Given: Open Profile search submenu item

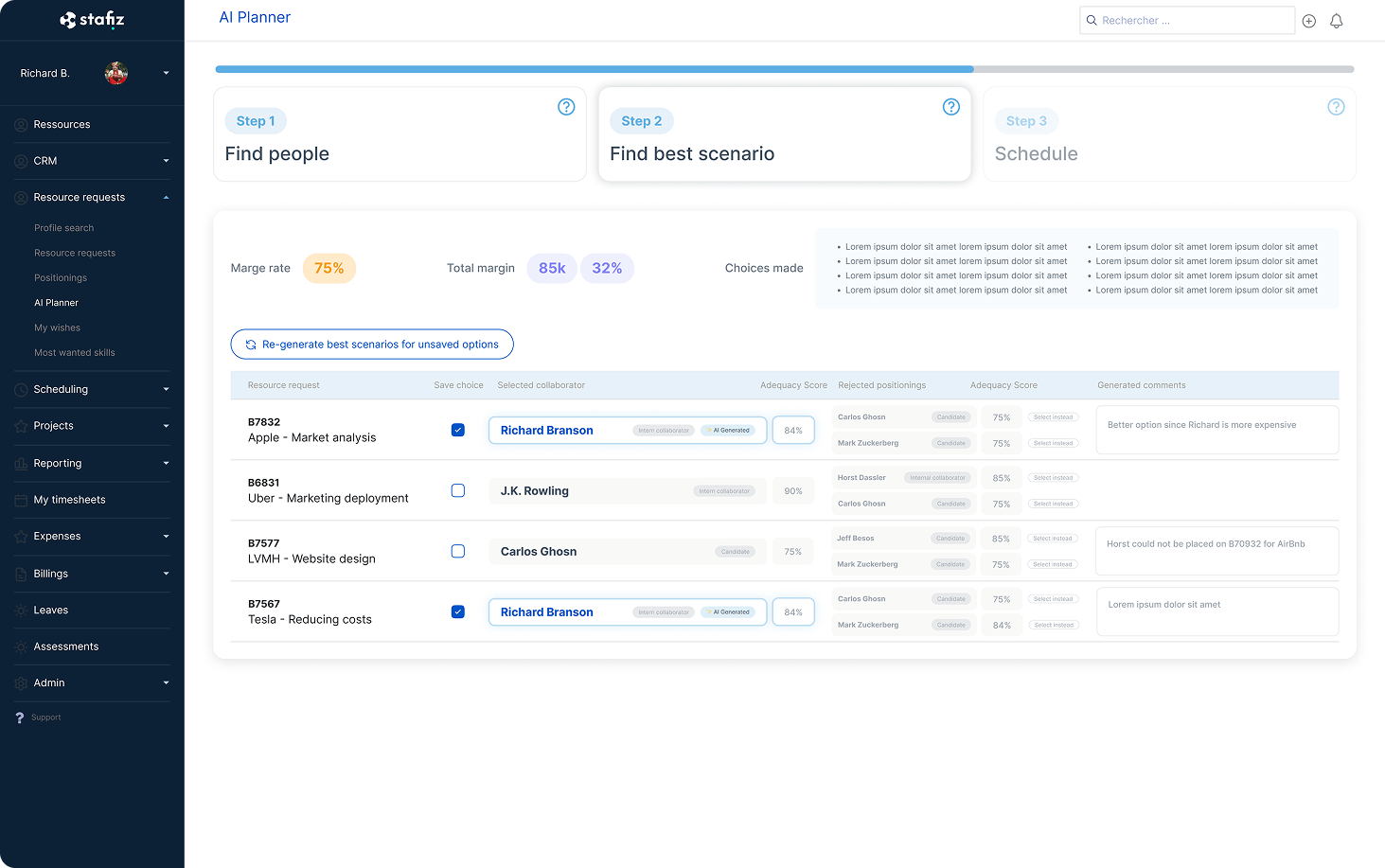Looking at the screenshot, I should pyautogui.click(x=64, y=228).
